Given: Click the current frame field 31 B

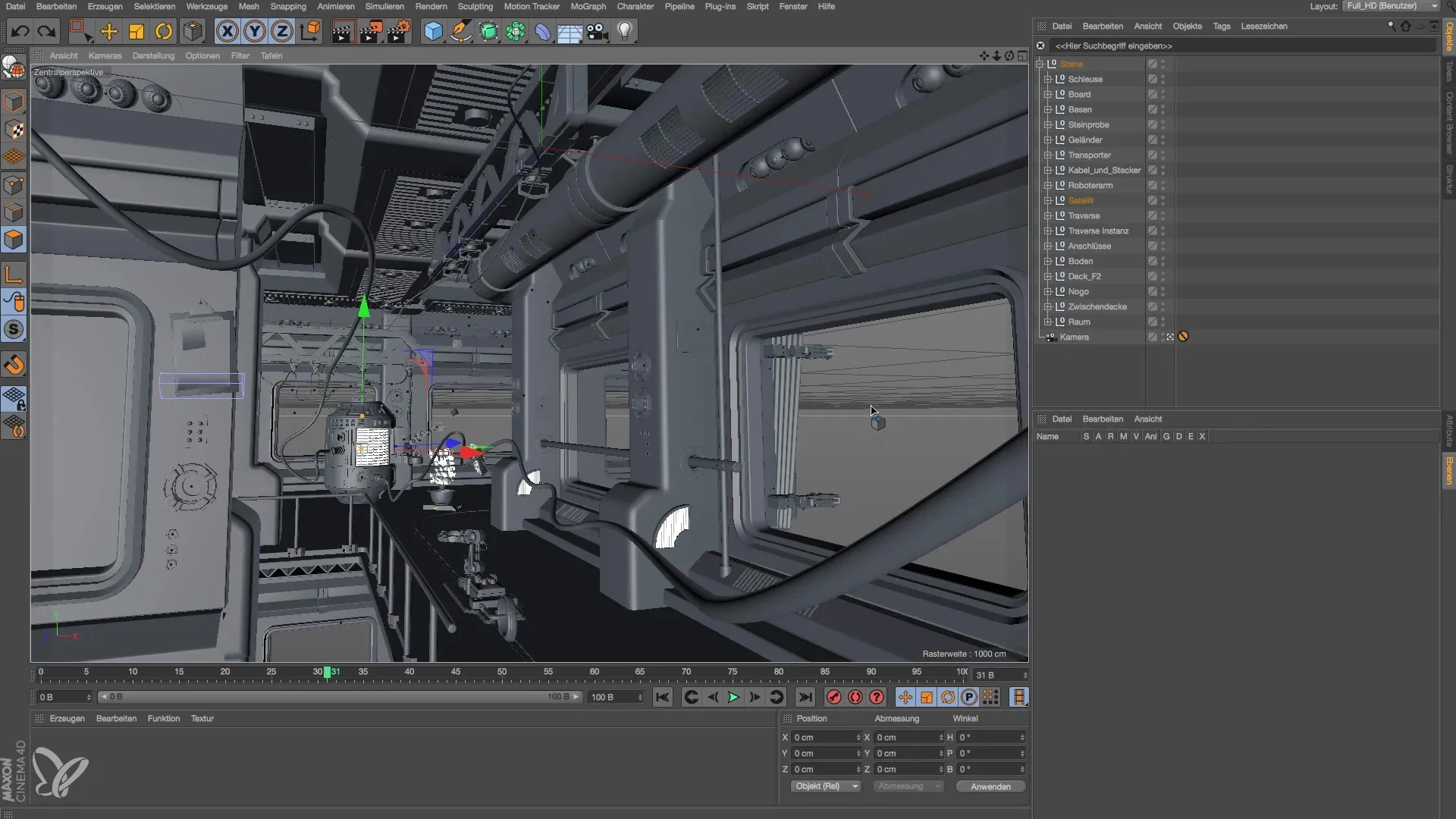Looking at the screenshot, I should 1000,675.
